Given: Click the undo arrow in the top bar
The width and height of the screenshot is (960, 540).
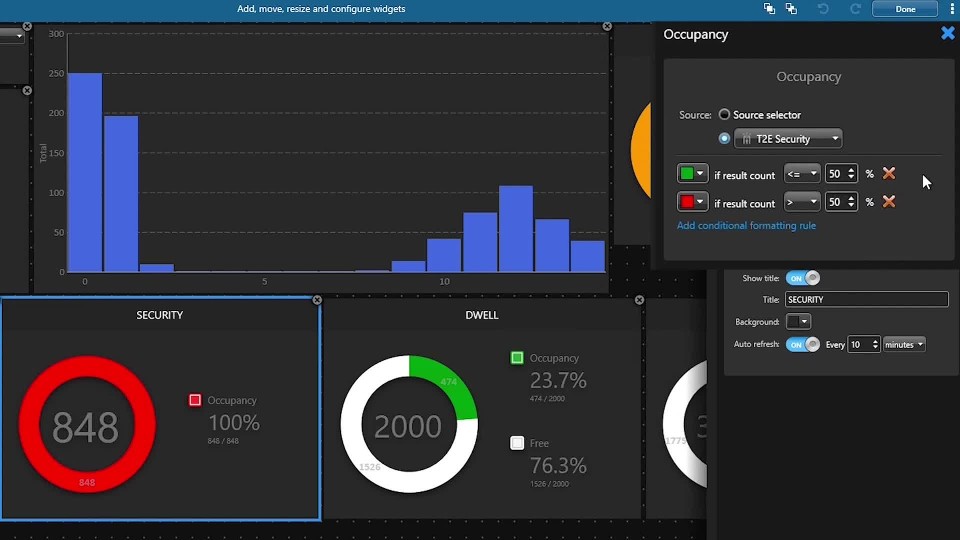Looking at the screenshot, I should pos(823,9).
